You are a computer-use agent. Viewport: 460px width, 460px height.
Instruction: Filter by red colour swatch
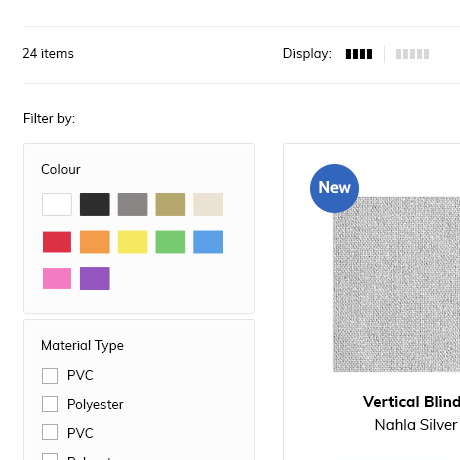point(57,242)
